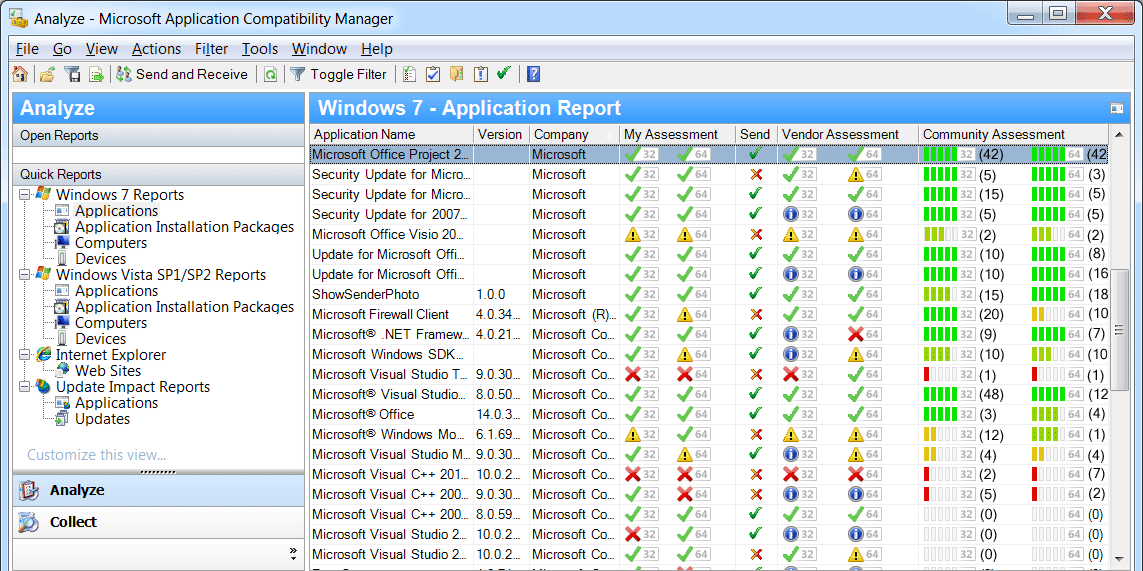The height and width of the screenshot is (571, 1143).
Task: Toggle Send status for ShowSenderPhoto row
Action: click(757, 295)
